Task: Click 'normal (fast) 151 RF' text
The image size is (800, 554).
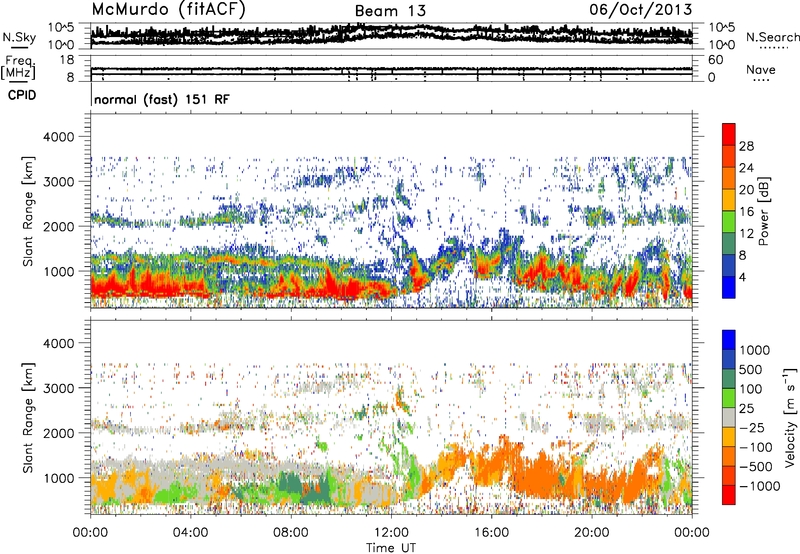Action: [x=162, y=99]
